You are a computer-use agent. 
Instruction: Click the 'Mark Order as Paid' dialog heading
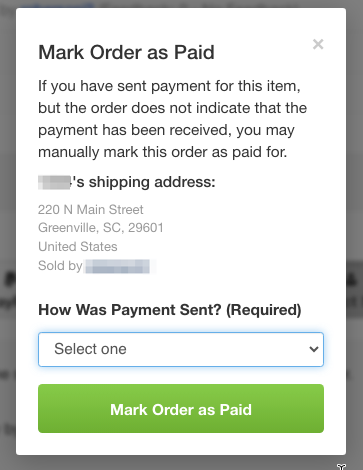pos(126,52)
